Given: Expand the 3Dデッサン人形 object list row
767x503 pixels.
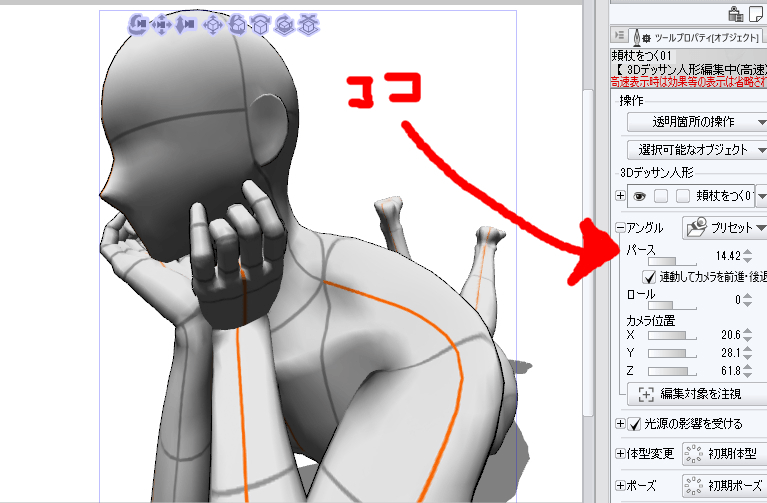Looking at the screenshot, I should pos(620,196).
